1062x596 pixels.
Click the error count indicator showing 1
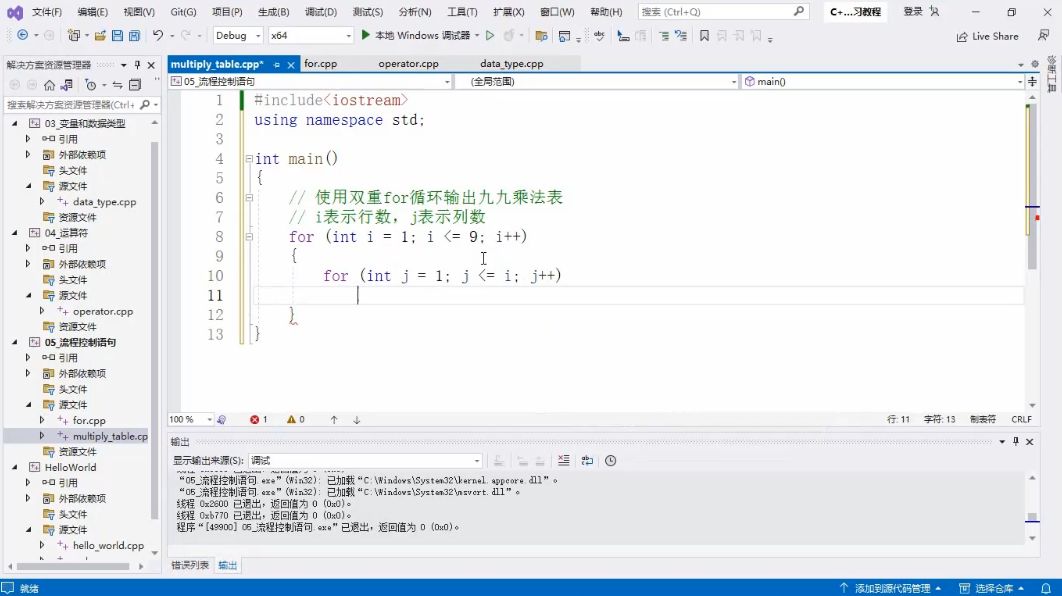259,420
